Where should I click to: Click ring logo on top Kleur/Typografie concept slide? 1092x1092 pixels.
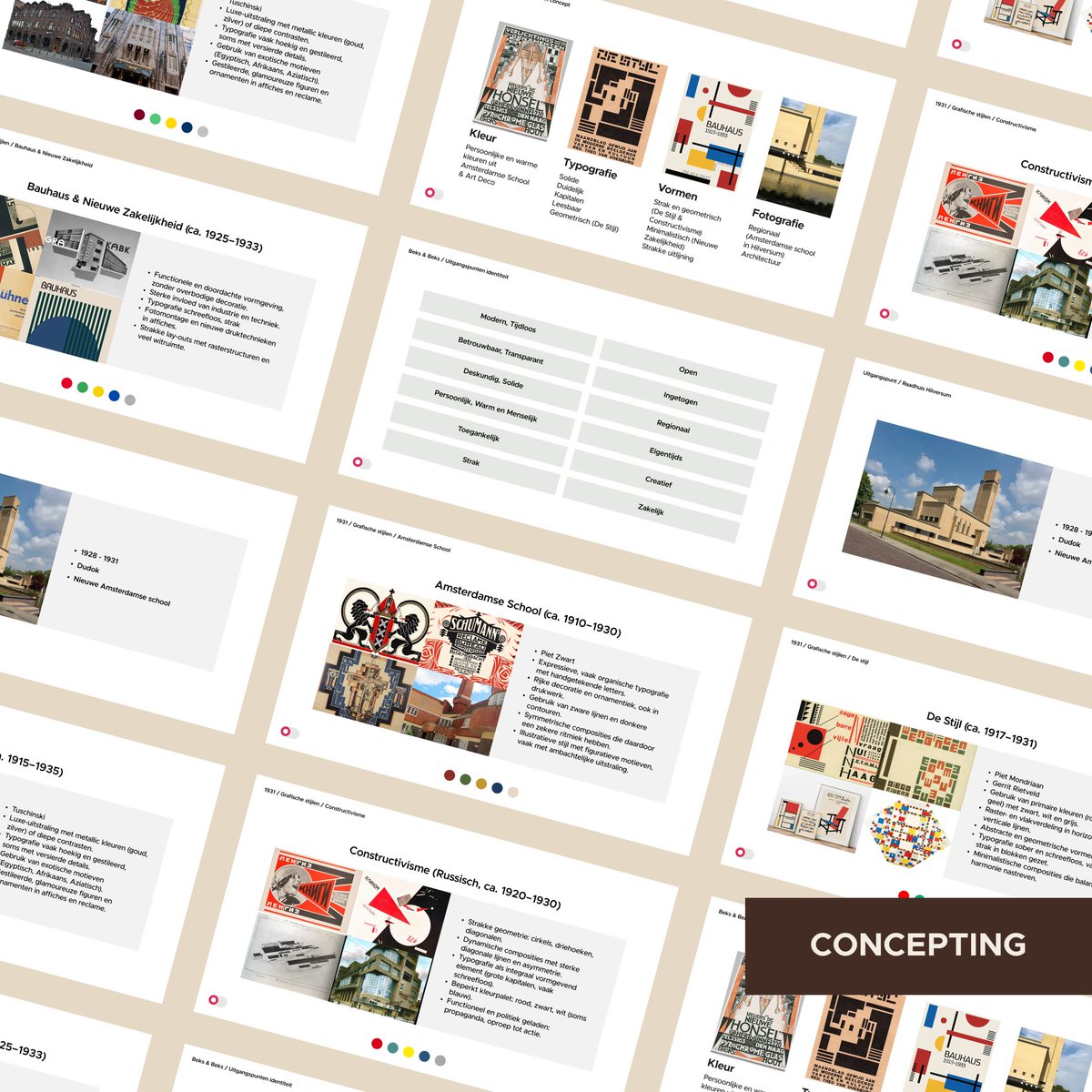click(430, 193)
